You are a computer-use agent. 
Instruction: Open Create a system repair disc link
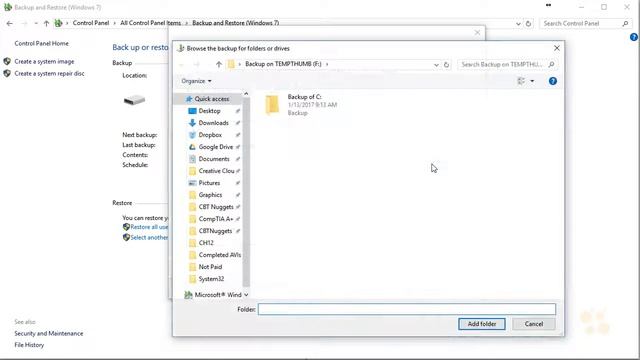point(49,73)
